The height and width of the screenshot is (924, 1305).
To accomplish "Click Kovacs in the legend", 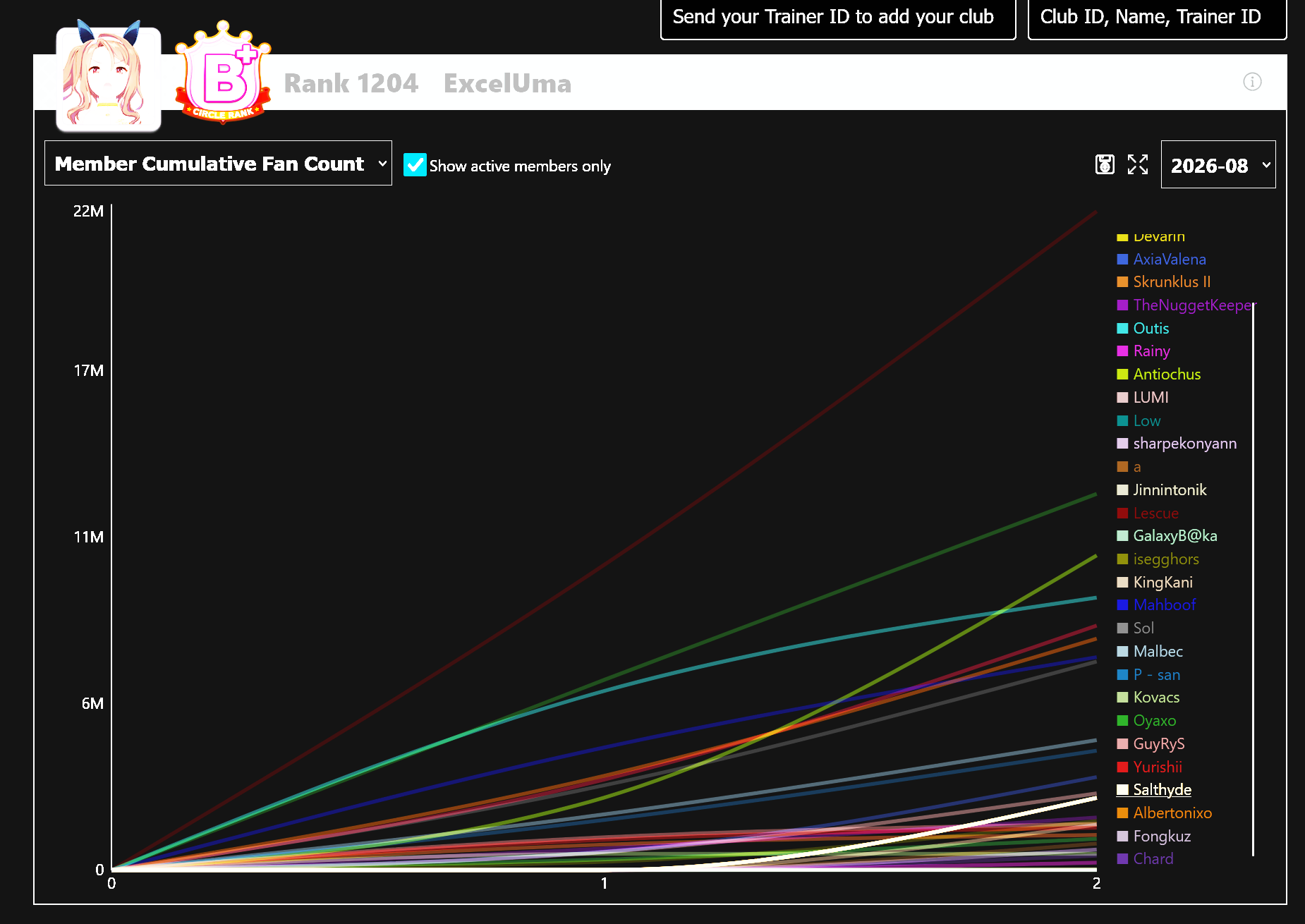I will pos(1148,698).
